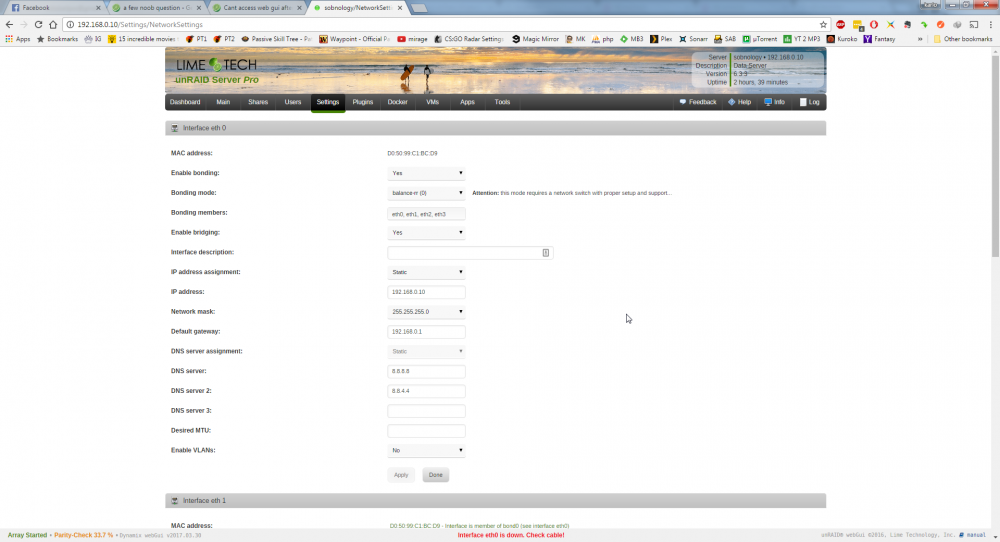1000x542 pixels.
Task: Open MB3 bookmark
Action: click(x=631, y=39)
